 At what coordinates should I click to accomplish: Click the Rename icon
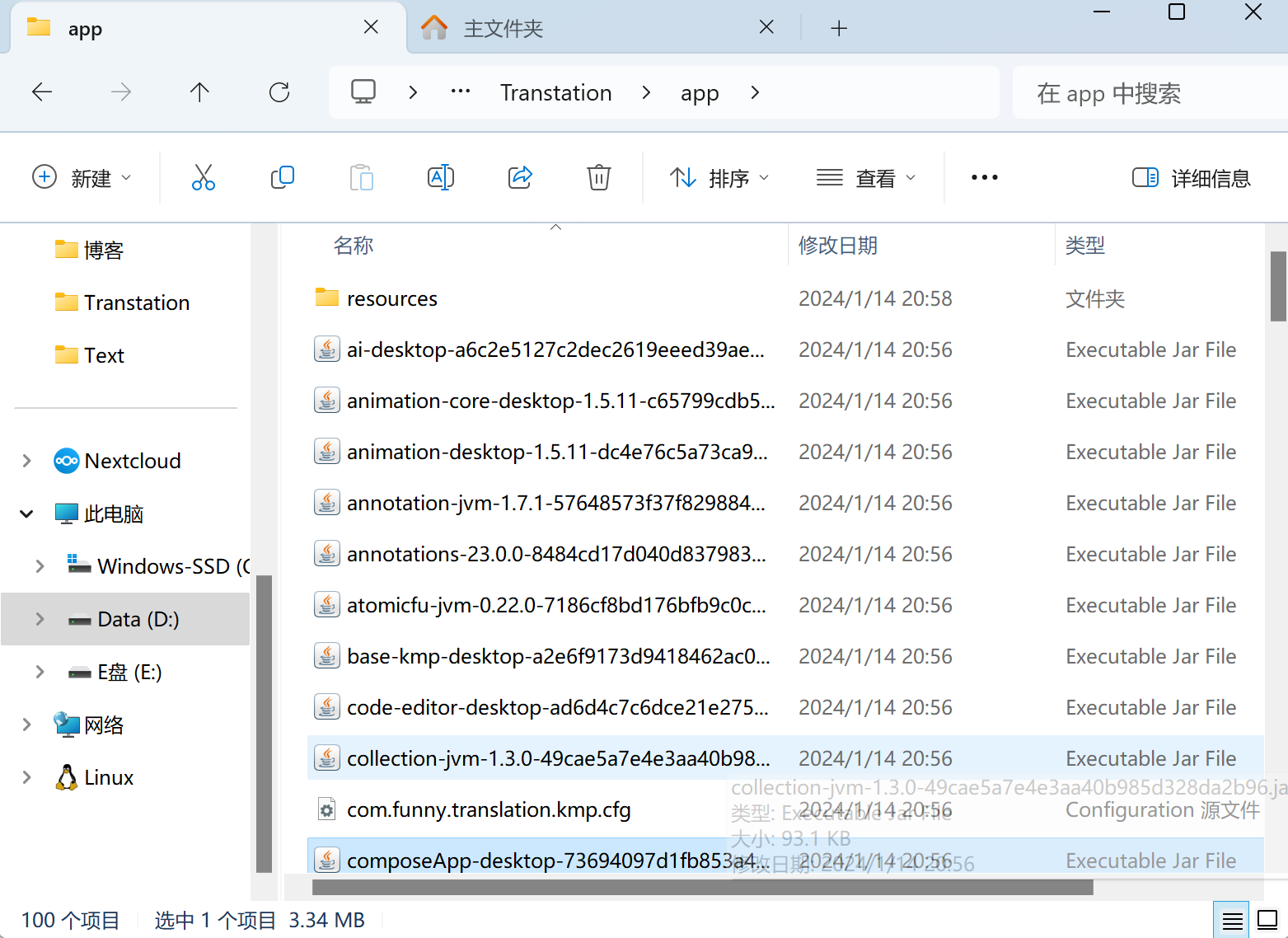pos(441,177)
